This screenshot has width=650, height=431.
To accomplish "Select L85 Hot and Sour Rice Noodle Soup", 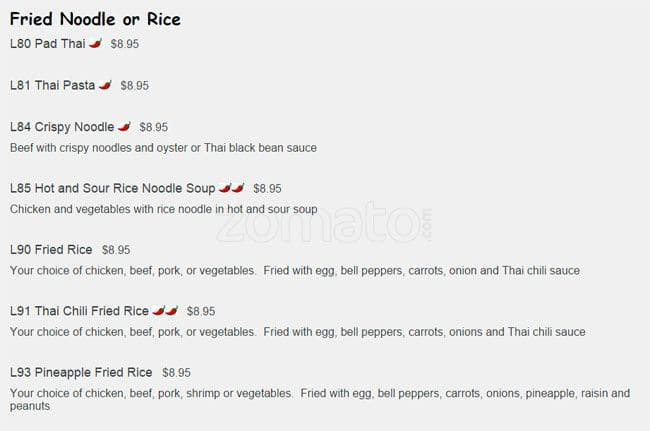I will (113, 188).
